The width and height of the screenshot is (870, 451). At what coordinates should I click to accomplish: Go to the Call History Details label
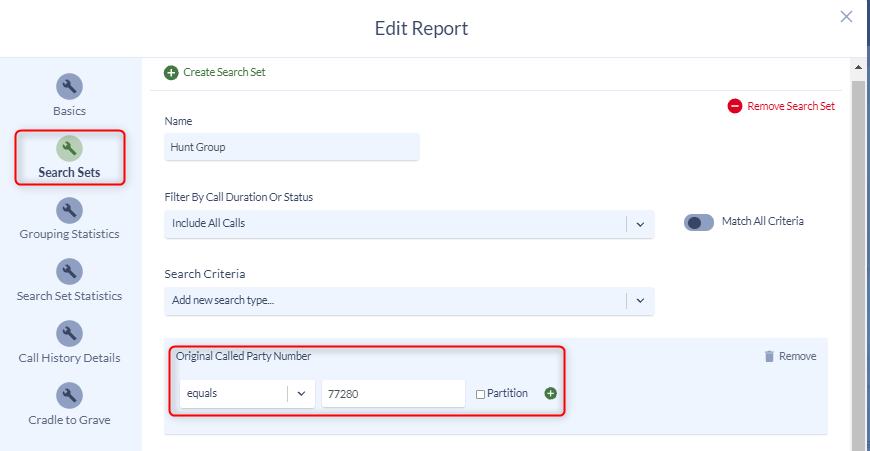(69, 358)
